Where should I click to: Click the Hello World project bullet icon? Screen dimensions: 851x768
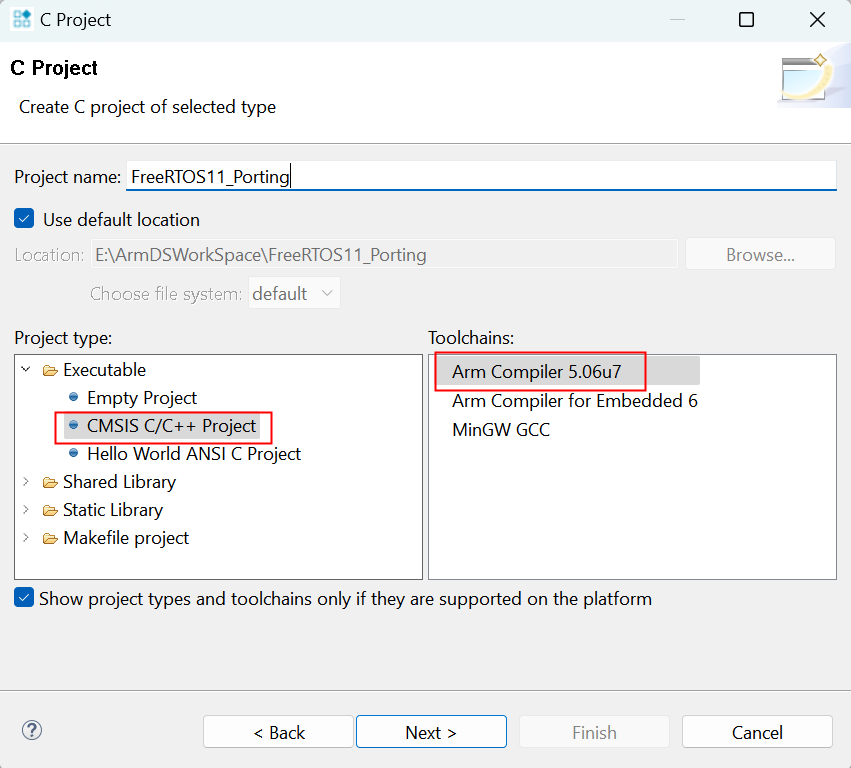pyautogui.click(x=73, y=454)
